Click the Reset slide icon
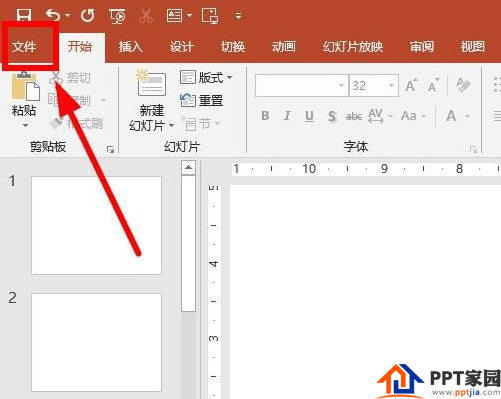The image size is (501, 399). [x=188, y=100]
